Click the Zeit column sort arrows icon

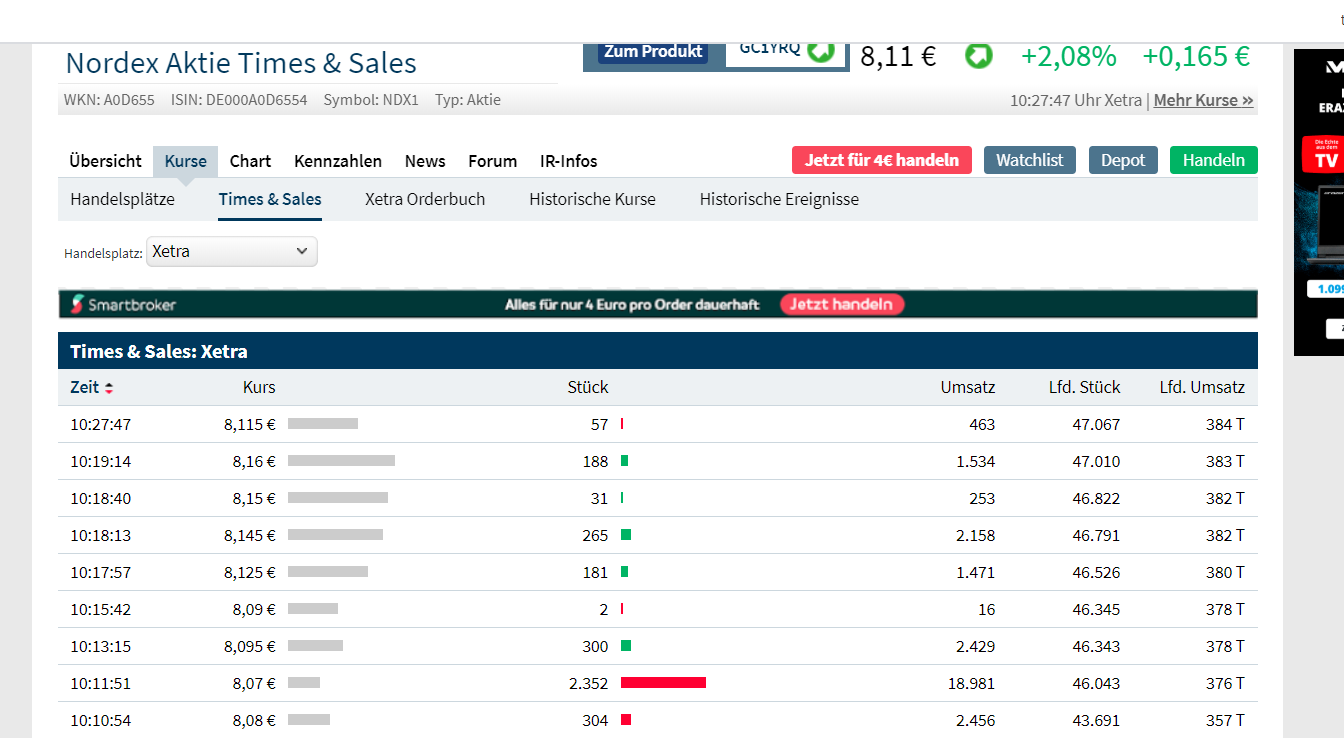(x=109, y=388)
